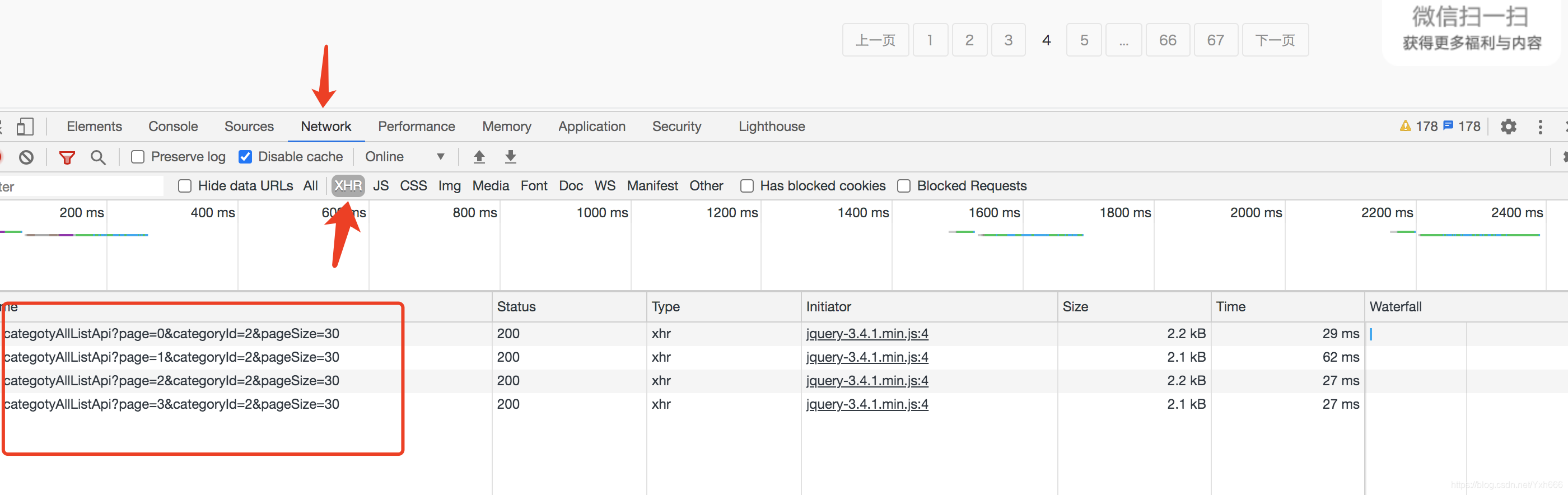
Task: Toggle the red filter funnel icon
Action: 67,157
